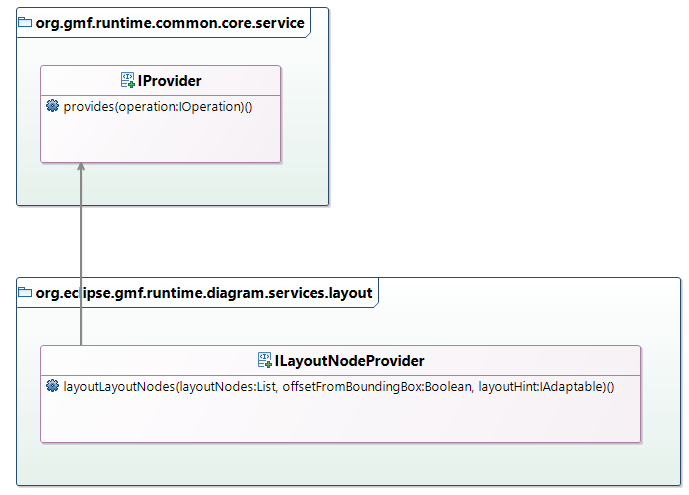Image resolution: width=689 pixels, height=495 pixels.
Task: Select the IProvider class name
Action: point(170,80)
